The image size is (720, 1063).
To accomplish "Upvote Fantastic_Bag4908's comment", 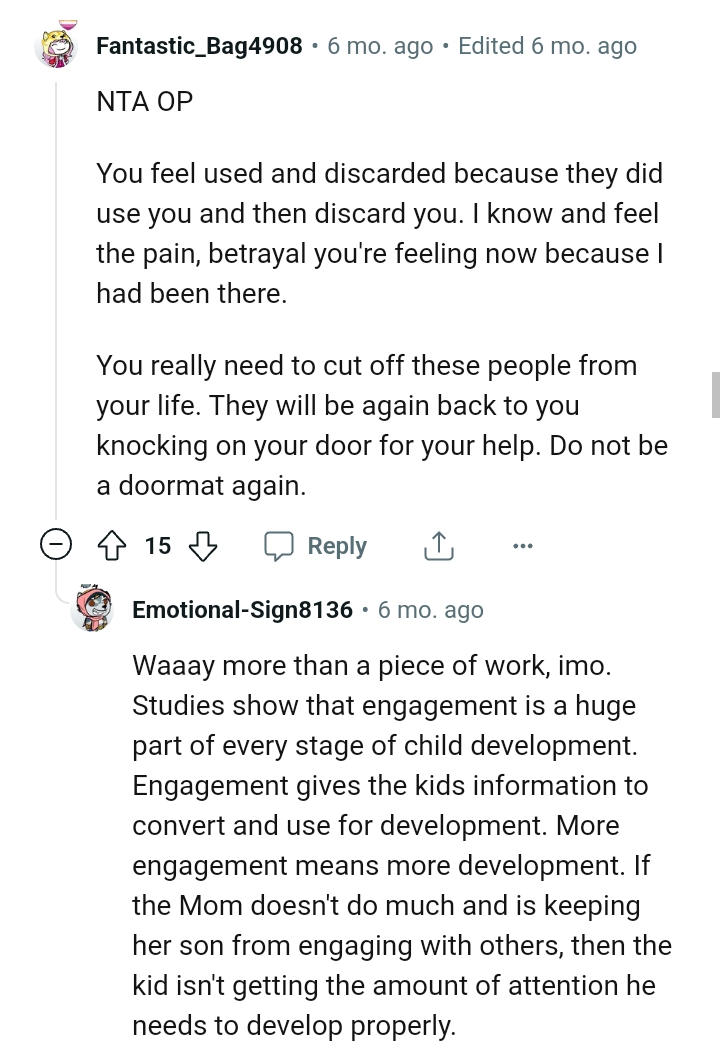I will coord(111,546).
